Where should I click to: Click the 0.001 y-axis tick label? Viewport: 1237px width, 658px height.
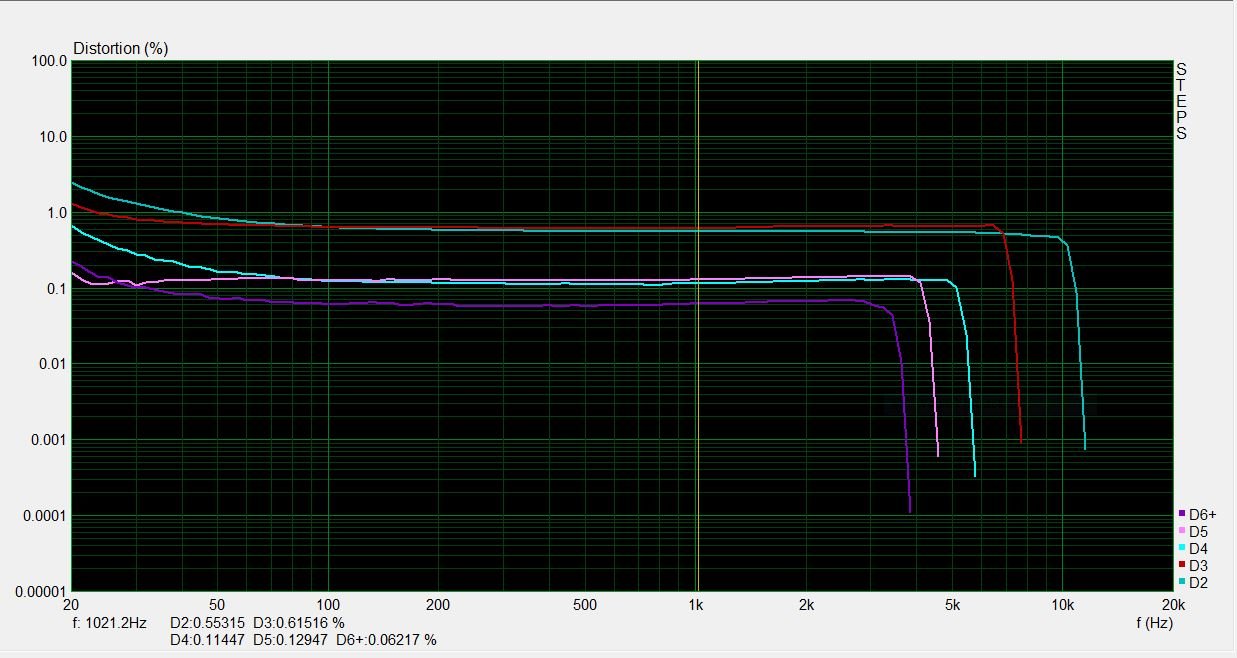[49, 440]
